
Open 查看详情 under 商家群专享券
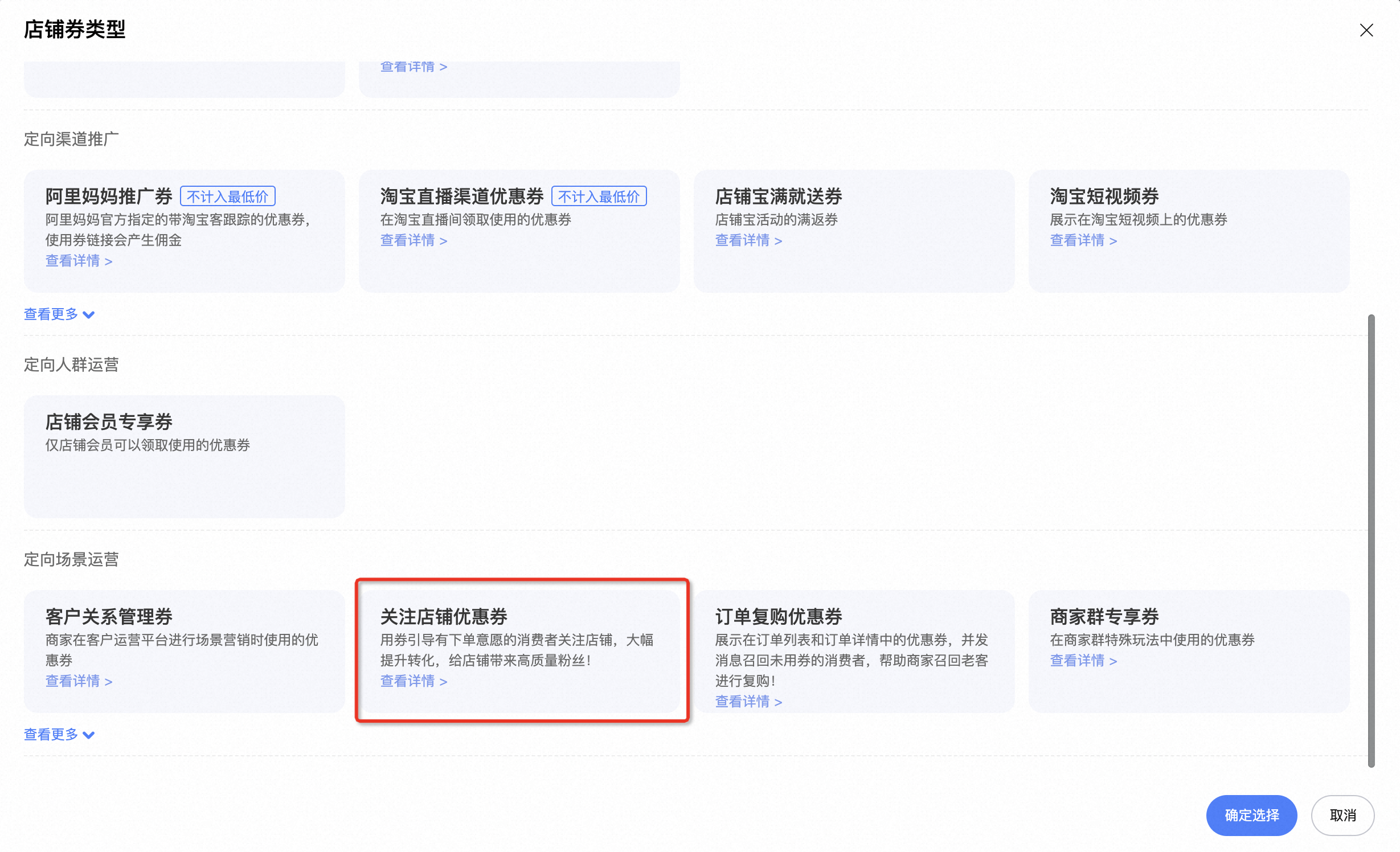click(x=1083, y=661)
